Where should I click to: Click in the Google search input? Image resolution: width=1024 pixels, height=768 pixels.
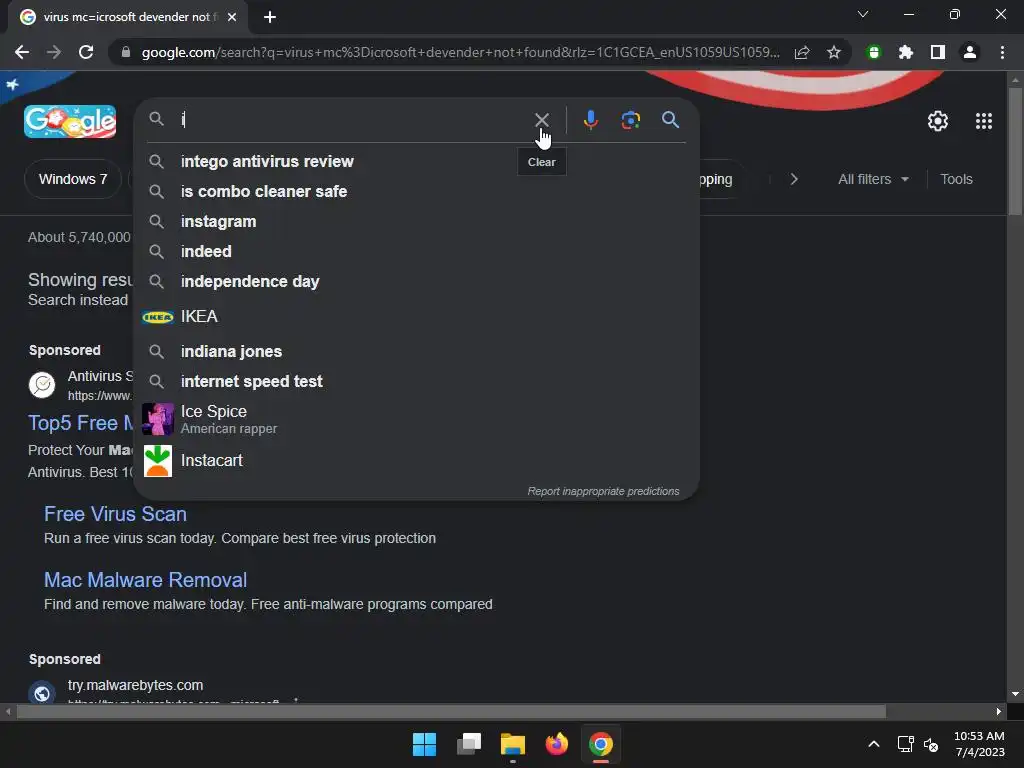353,120
